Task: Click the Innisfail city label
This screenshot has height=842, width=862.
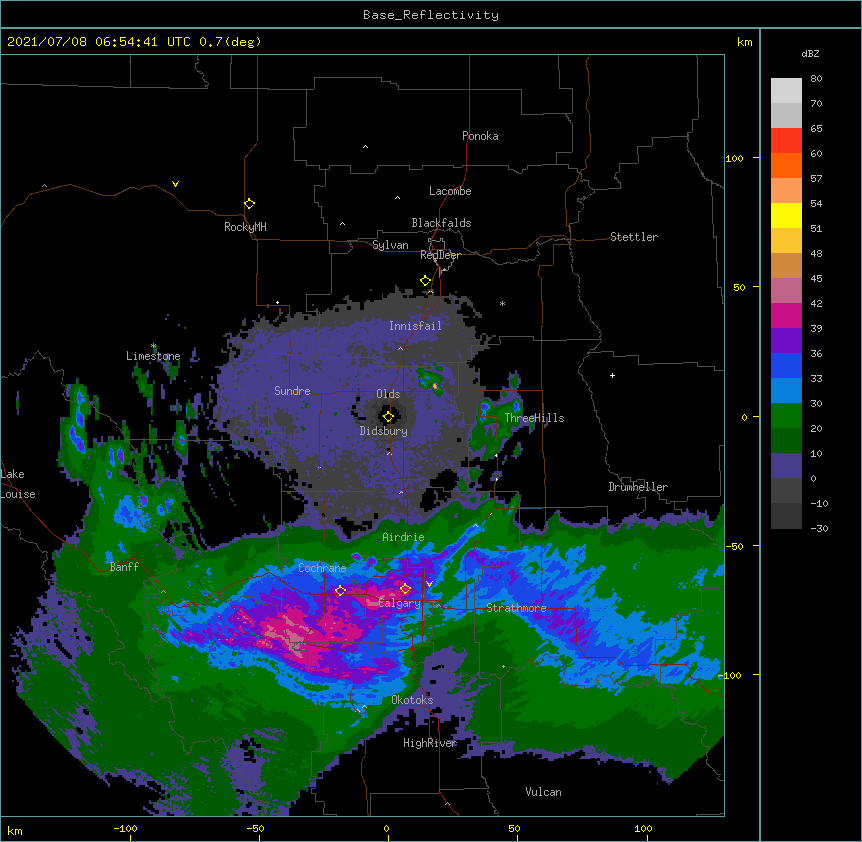Action: tap(415, 326)
